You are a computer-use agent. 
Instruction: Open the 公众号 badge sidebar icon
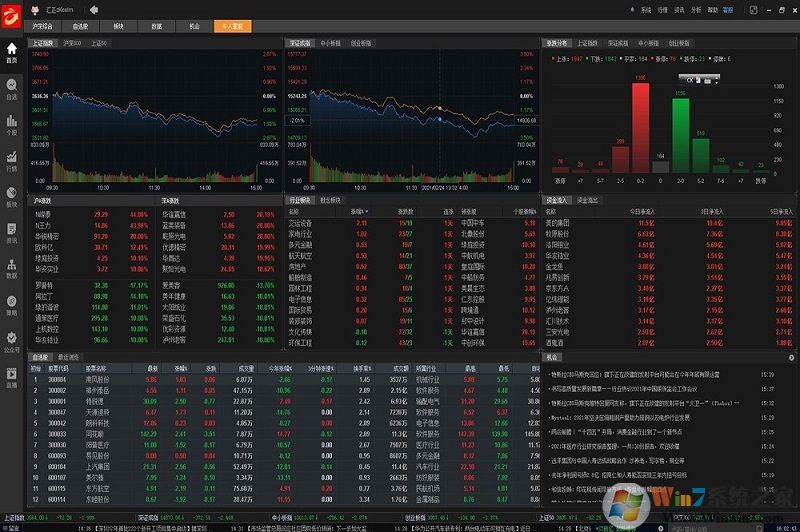pyautogui.click(x=11, y=342)
